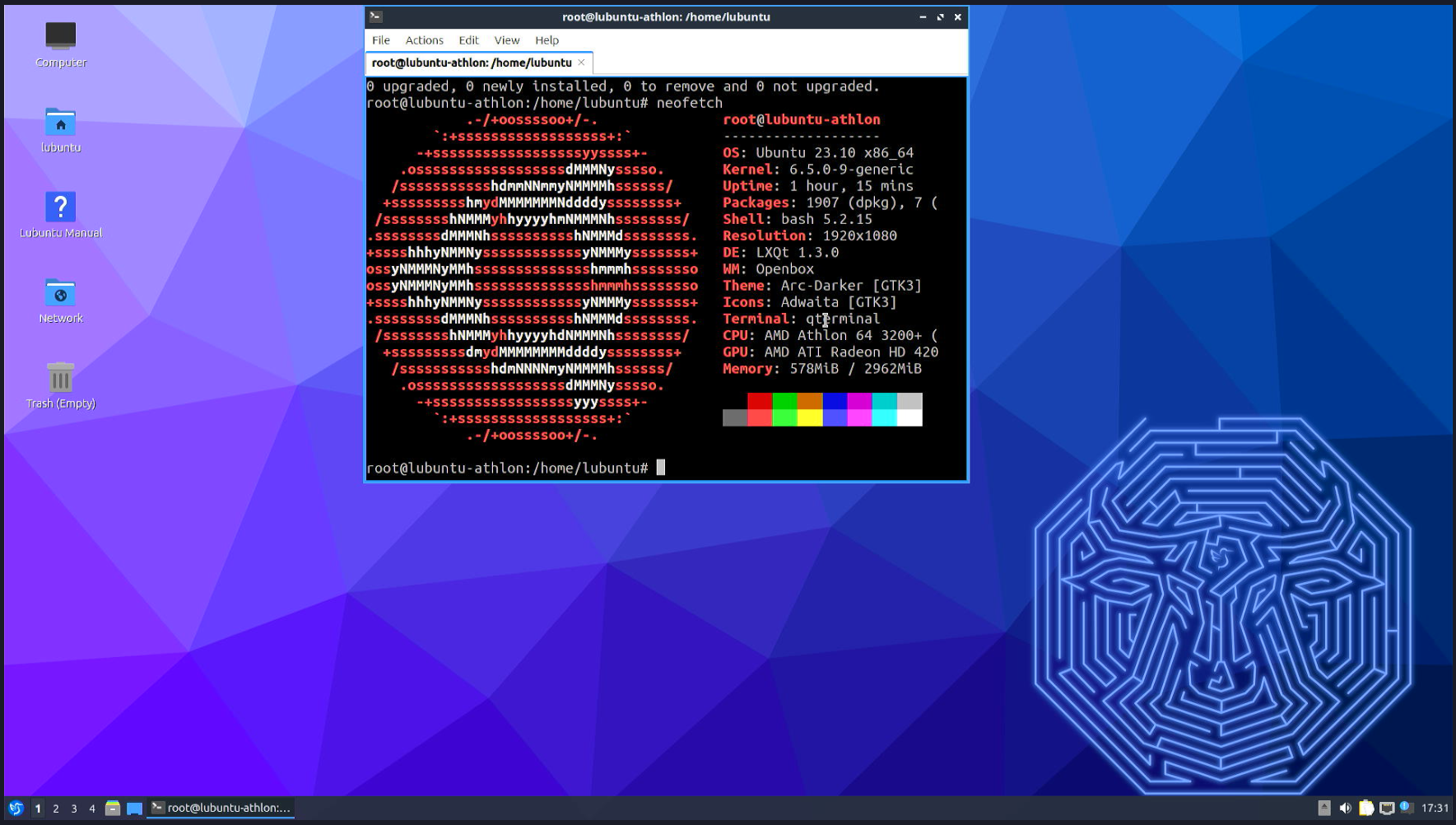Click the 'Packages: 1907 (dpkg)' line
Viewport: 1456px width, 825px height.
tap(830, 203)
